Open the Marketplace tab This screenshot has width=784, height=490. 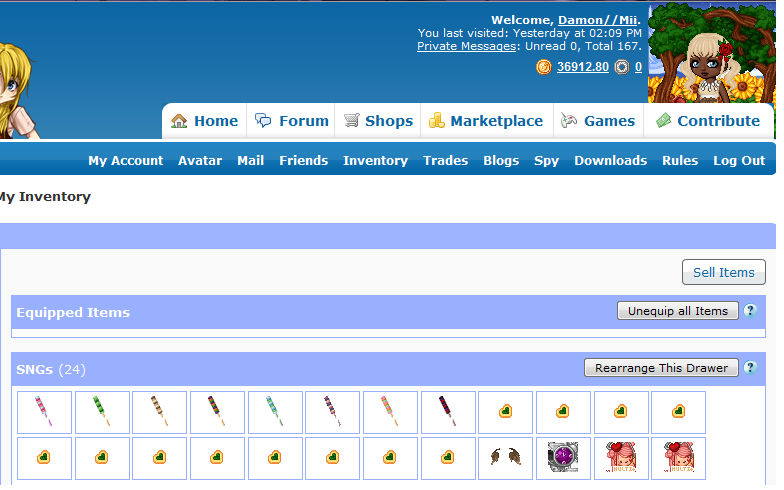(485, 121)
